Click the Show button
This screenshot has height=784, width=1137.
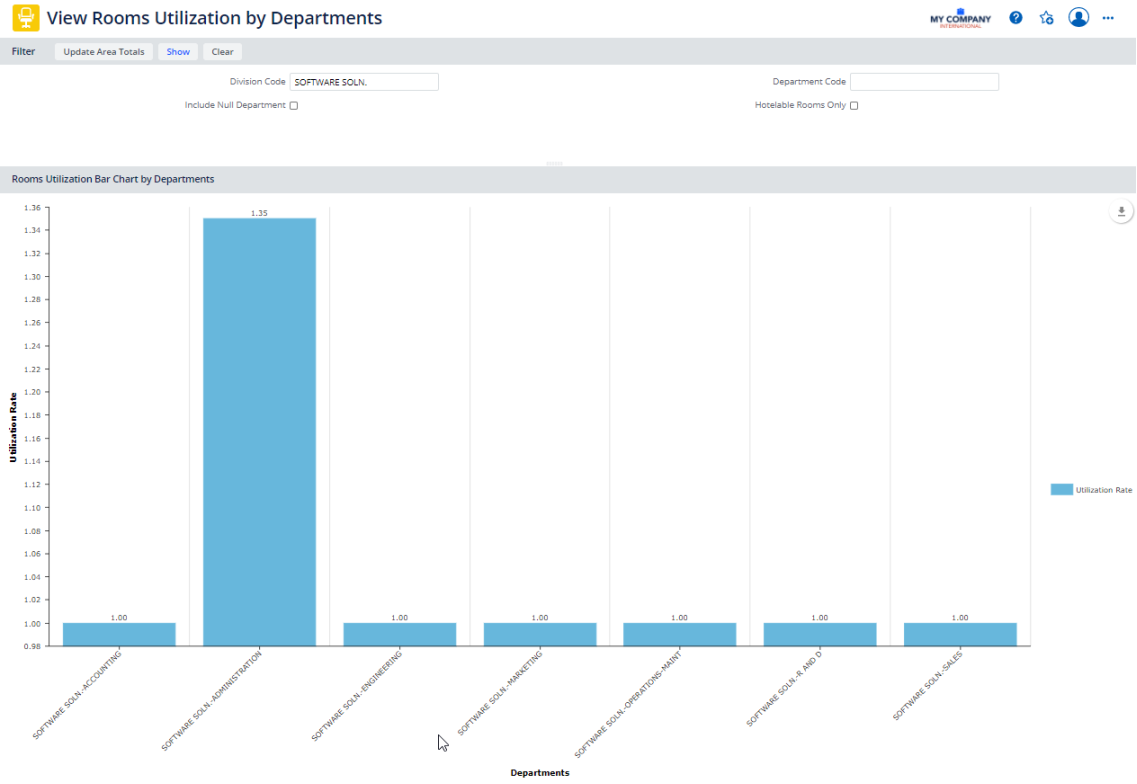click(x=177, y=51)
